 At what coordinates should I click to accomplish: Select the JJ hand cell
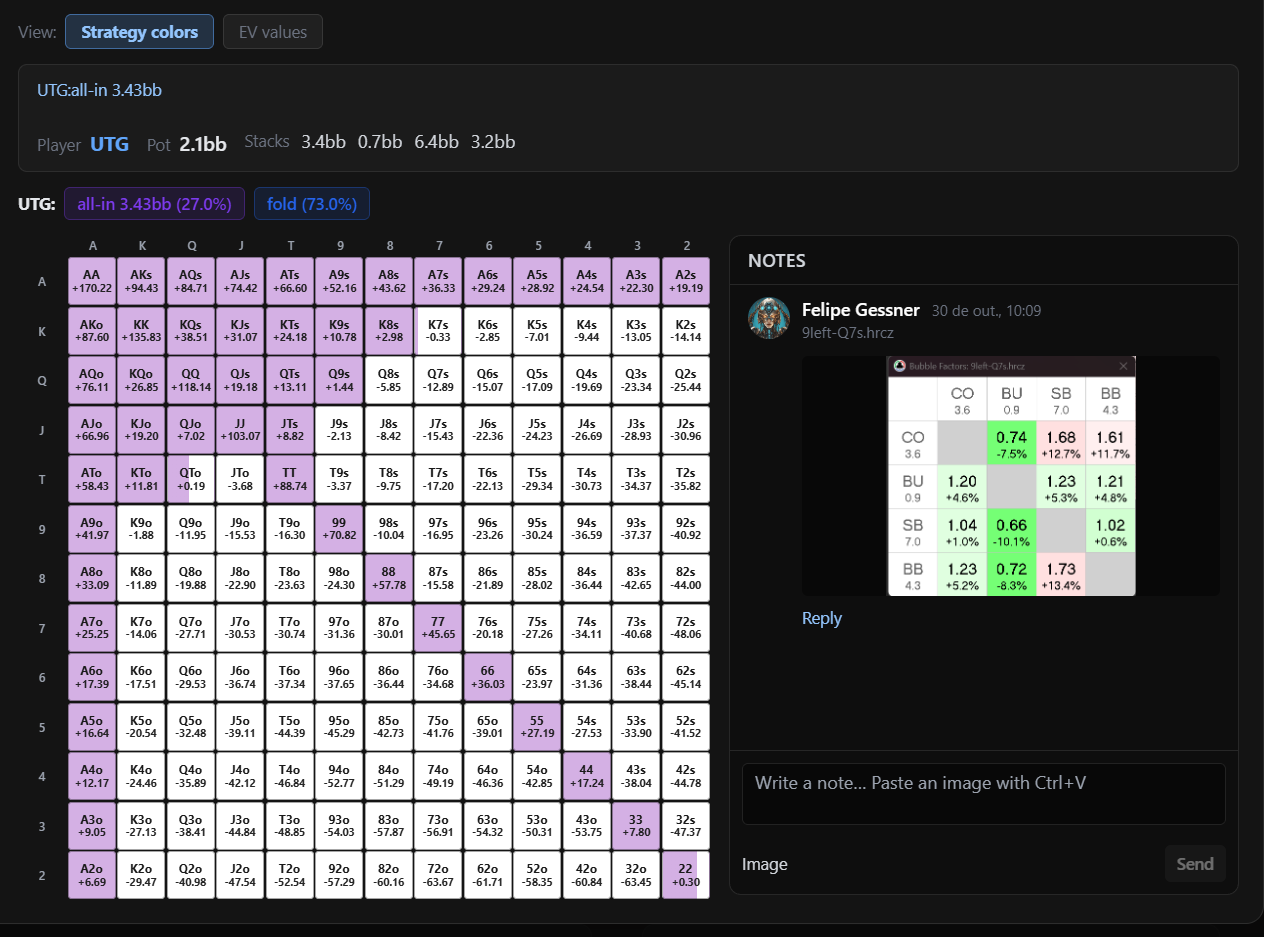coord(240,430)
